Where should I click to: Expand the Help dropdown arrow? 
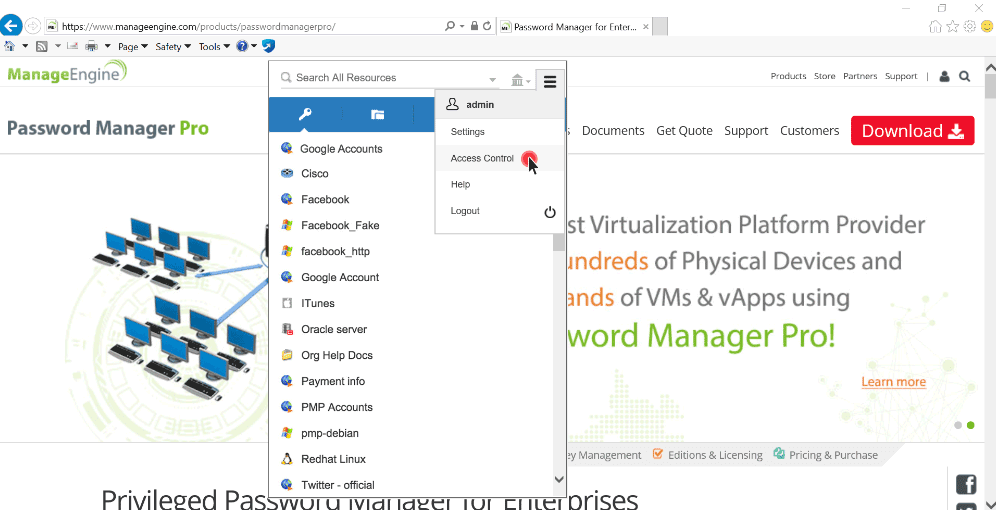(254, 46)
